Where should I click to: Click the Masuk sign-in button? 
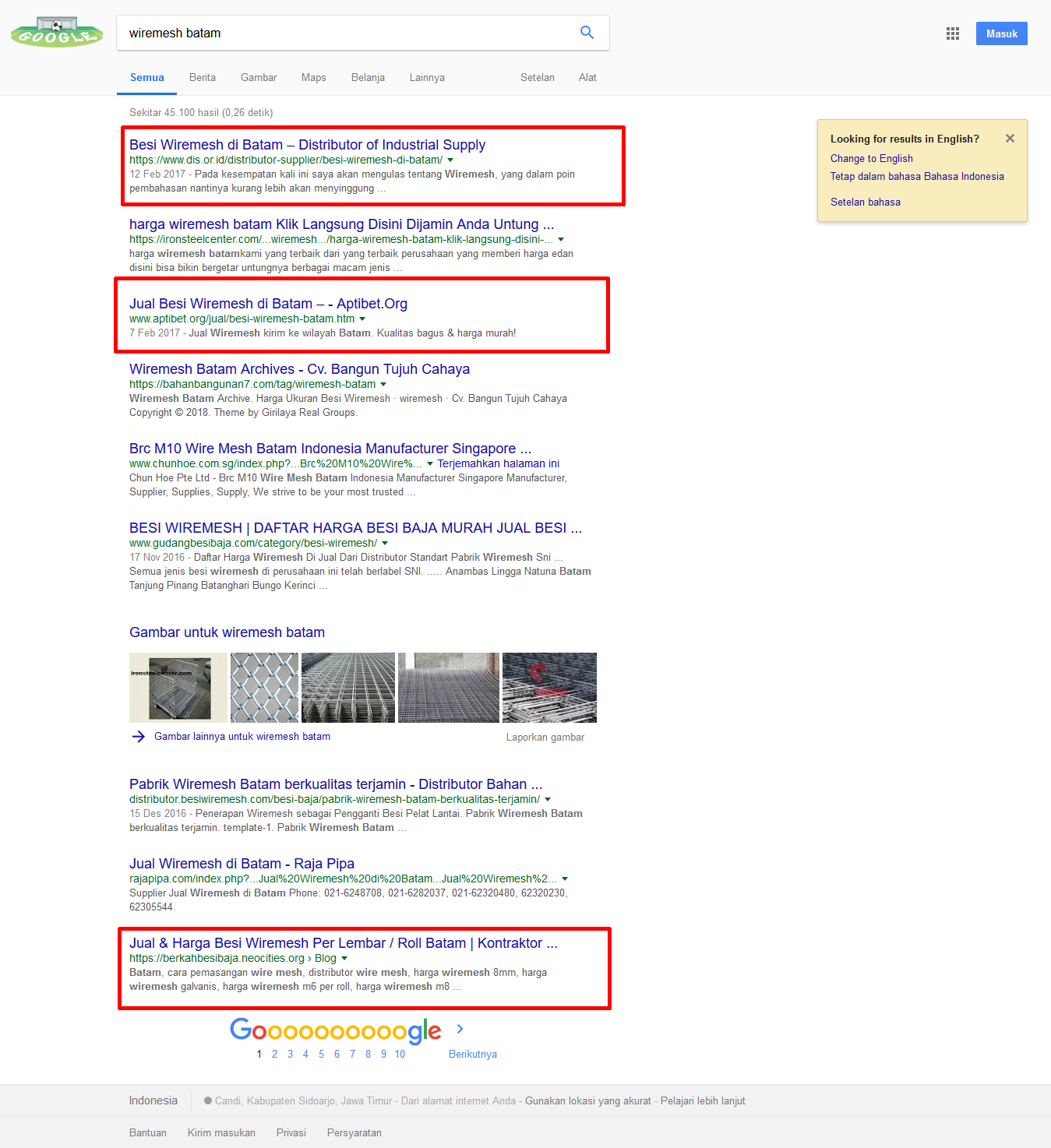click(1002, 33)
